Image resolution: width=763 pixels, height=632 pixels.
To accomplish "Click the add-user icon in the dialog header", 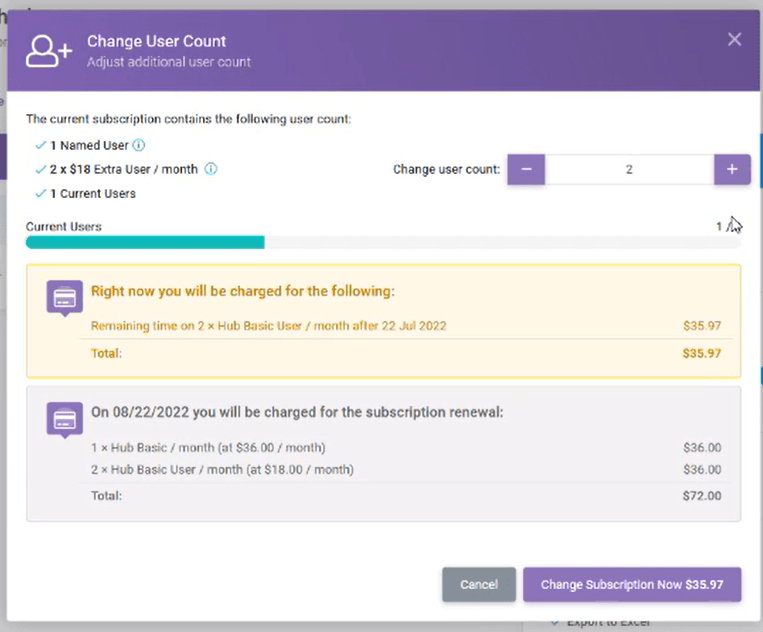I will 48,51.
